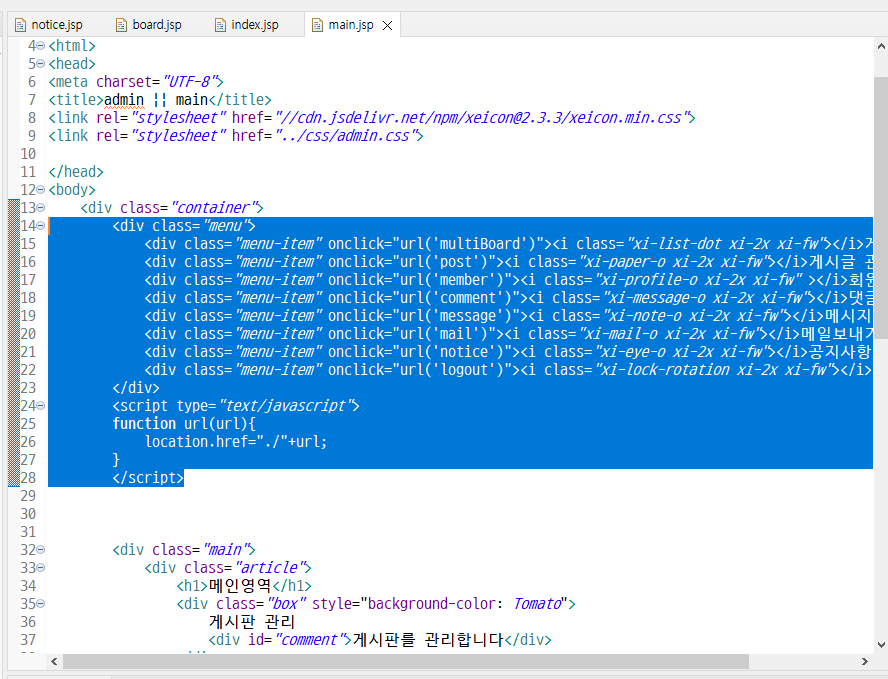Viewport: 888px width, 679px height.
Task: Collapse the body fold on line 12
Action: (41, 190)
